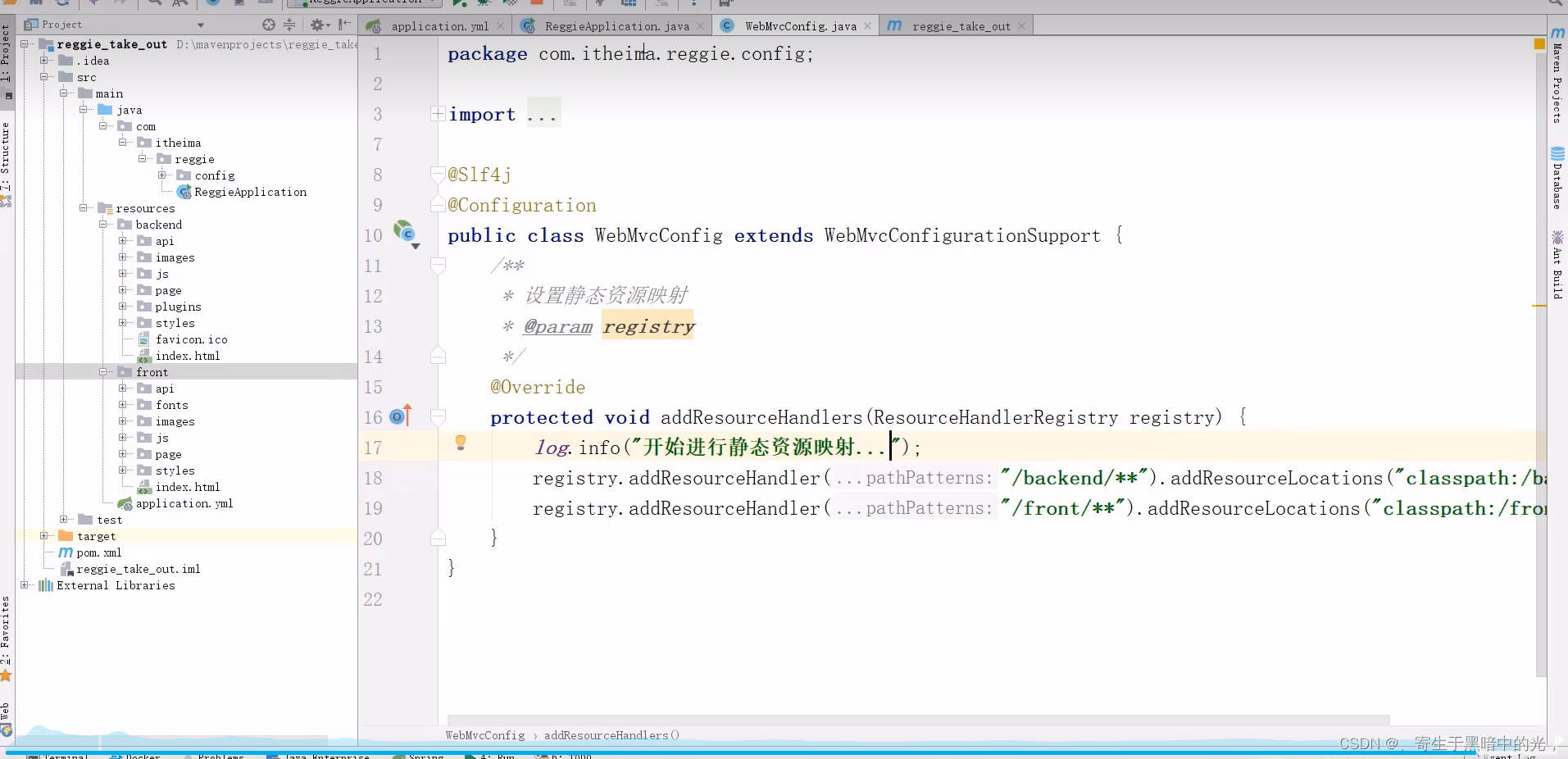Screen dimensions: 1568x759
Task: Close the application.yml editor tab
Action: click(500, 26)
